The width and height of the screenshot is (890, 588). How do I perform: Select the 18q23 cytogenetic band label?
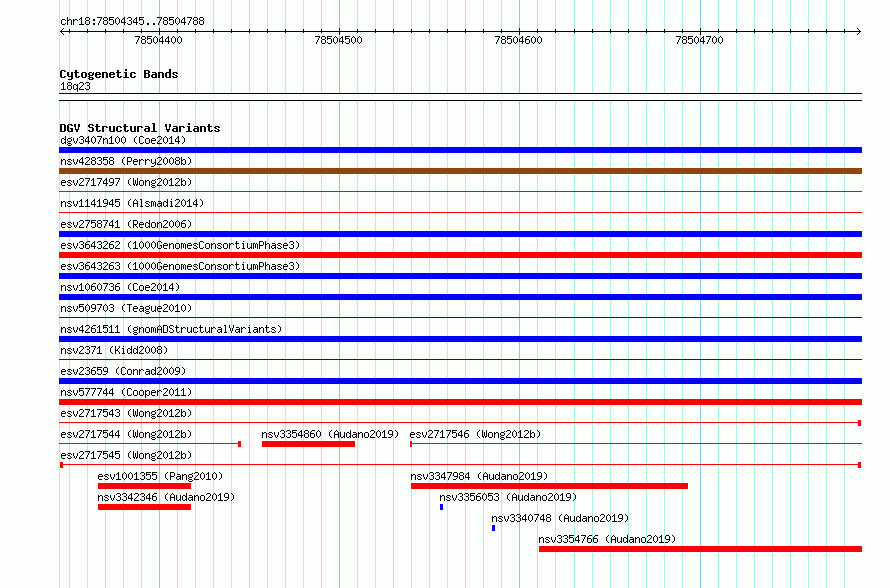(x=75, y=86)
